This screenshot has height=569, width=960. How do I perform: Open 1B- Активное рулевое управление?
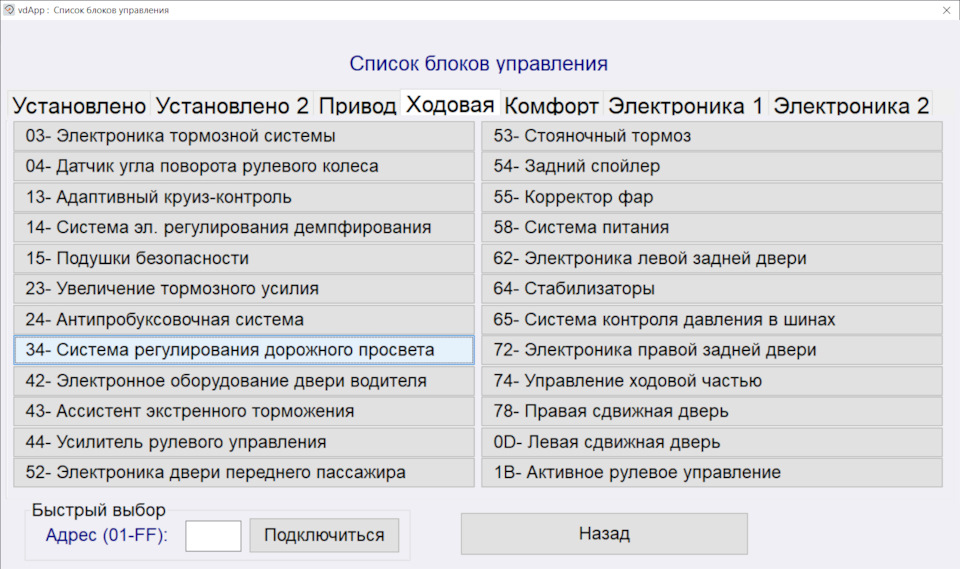pyautogui.click(x=711, y=473)
